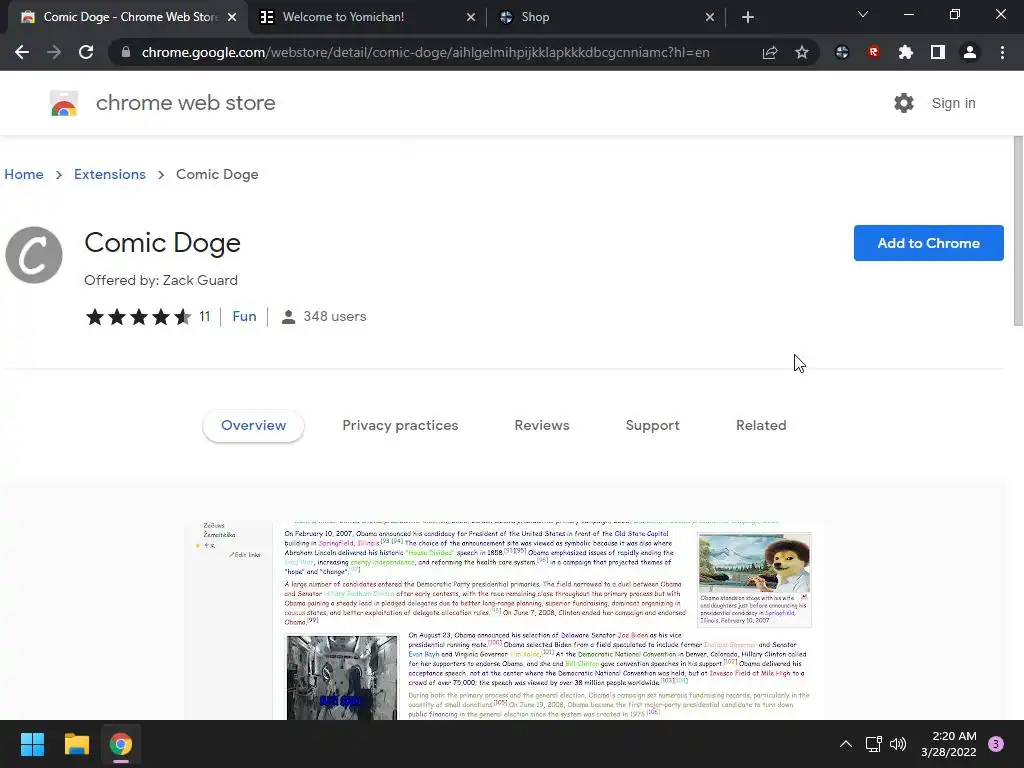Open network status in tray
The width and height of the screenshot is (1024, 768).
click(x=873, y=744)
